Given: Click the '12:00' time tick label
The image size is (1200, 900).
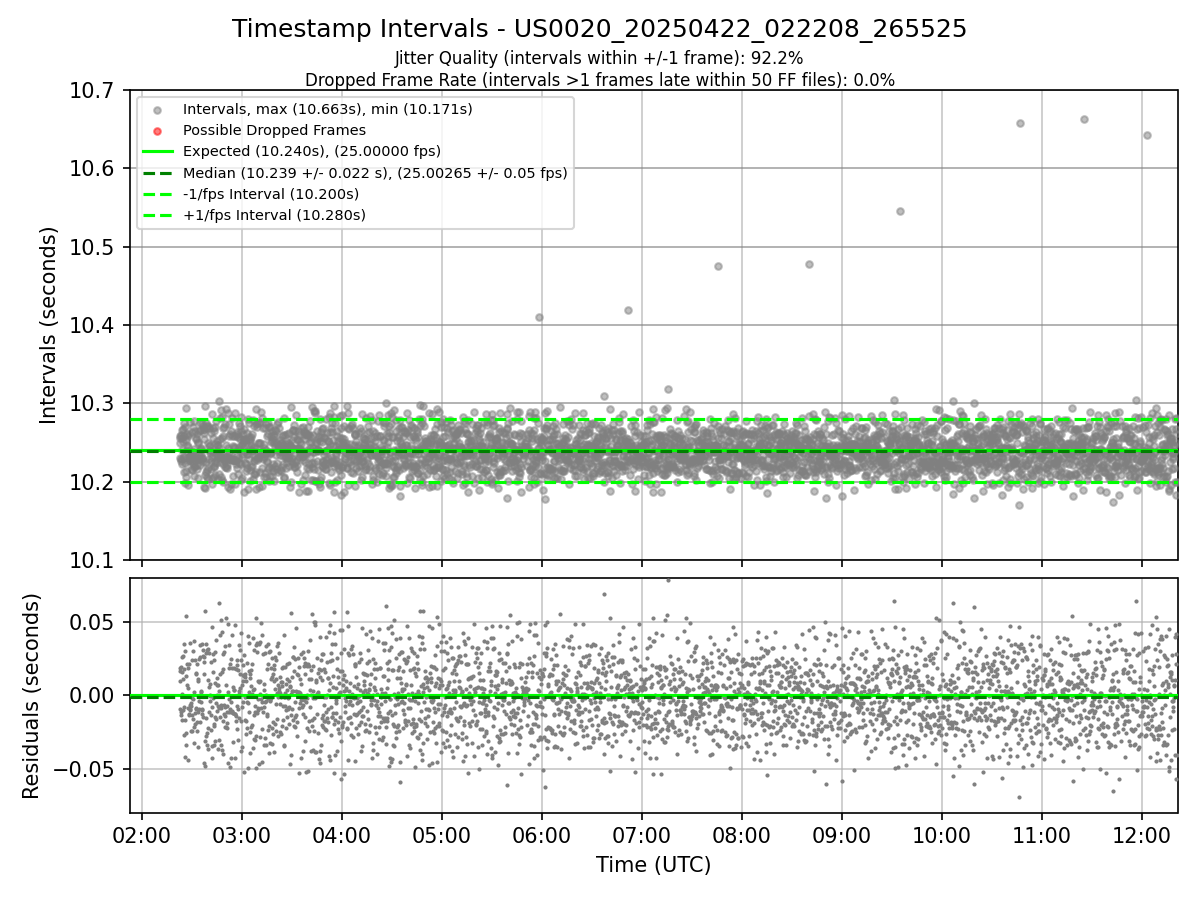Looking at the screenshot, I should (1142, 835).
